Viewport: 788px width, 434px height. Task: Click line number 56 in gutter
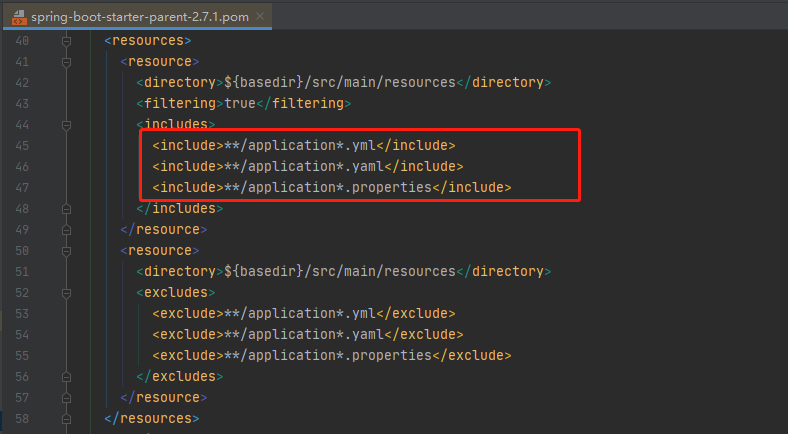coord(22,377)
